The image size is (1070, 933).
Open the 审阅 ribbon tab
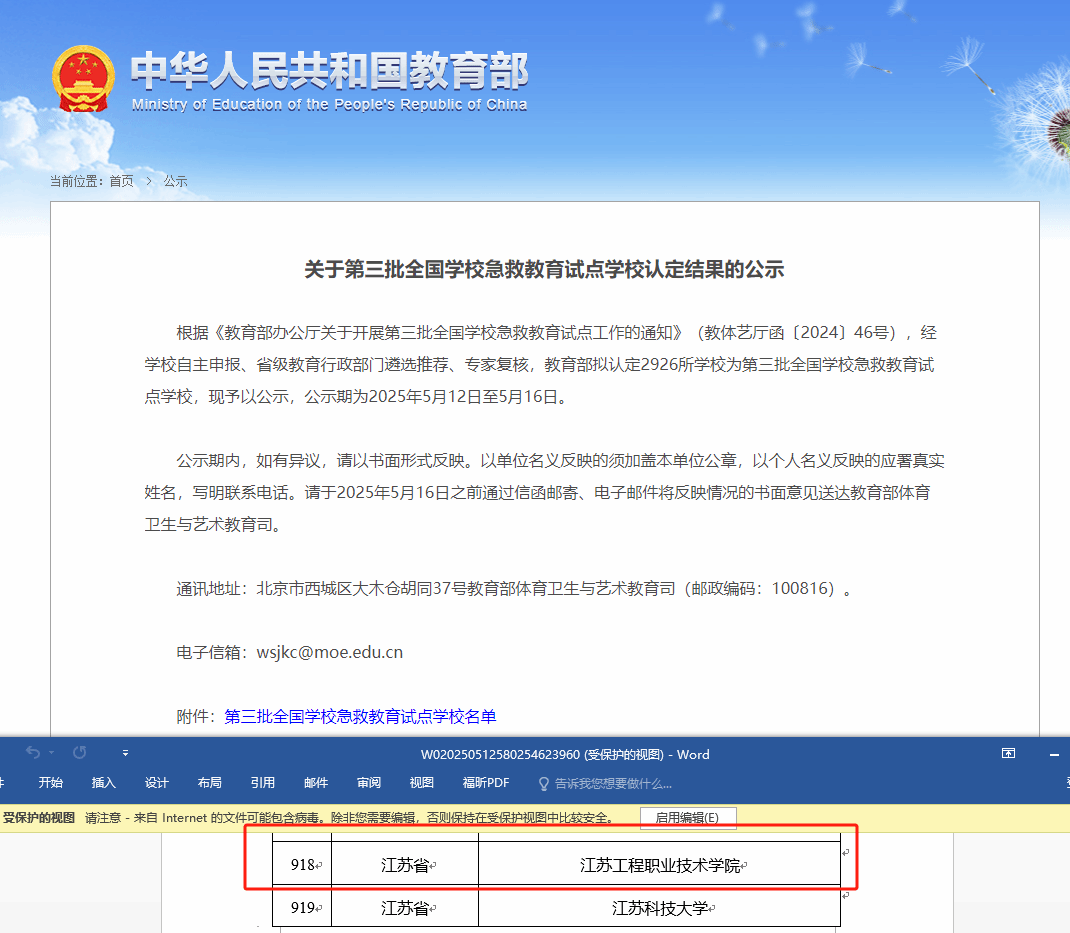point(369,783)
